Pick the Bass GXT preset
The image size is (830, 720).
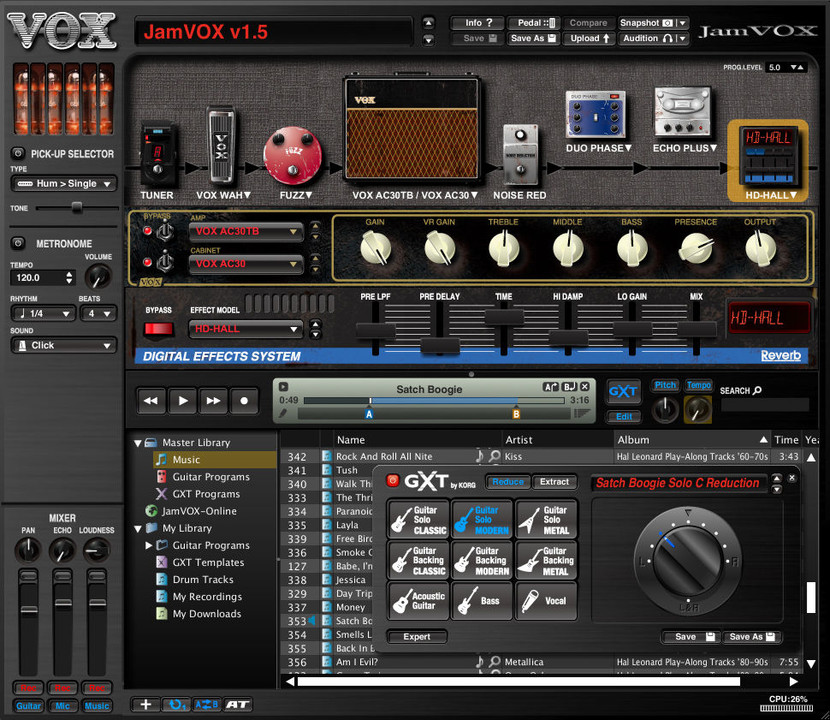click(x=484, y=601)
